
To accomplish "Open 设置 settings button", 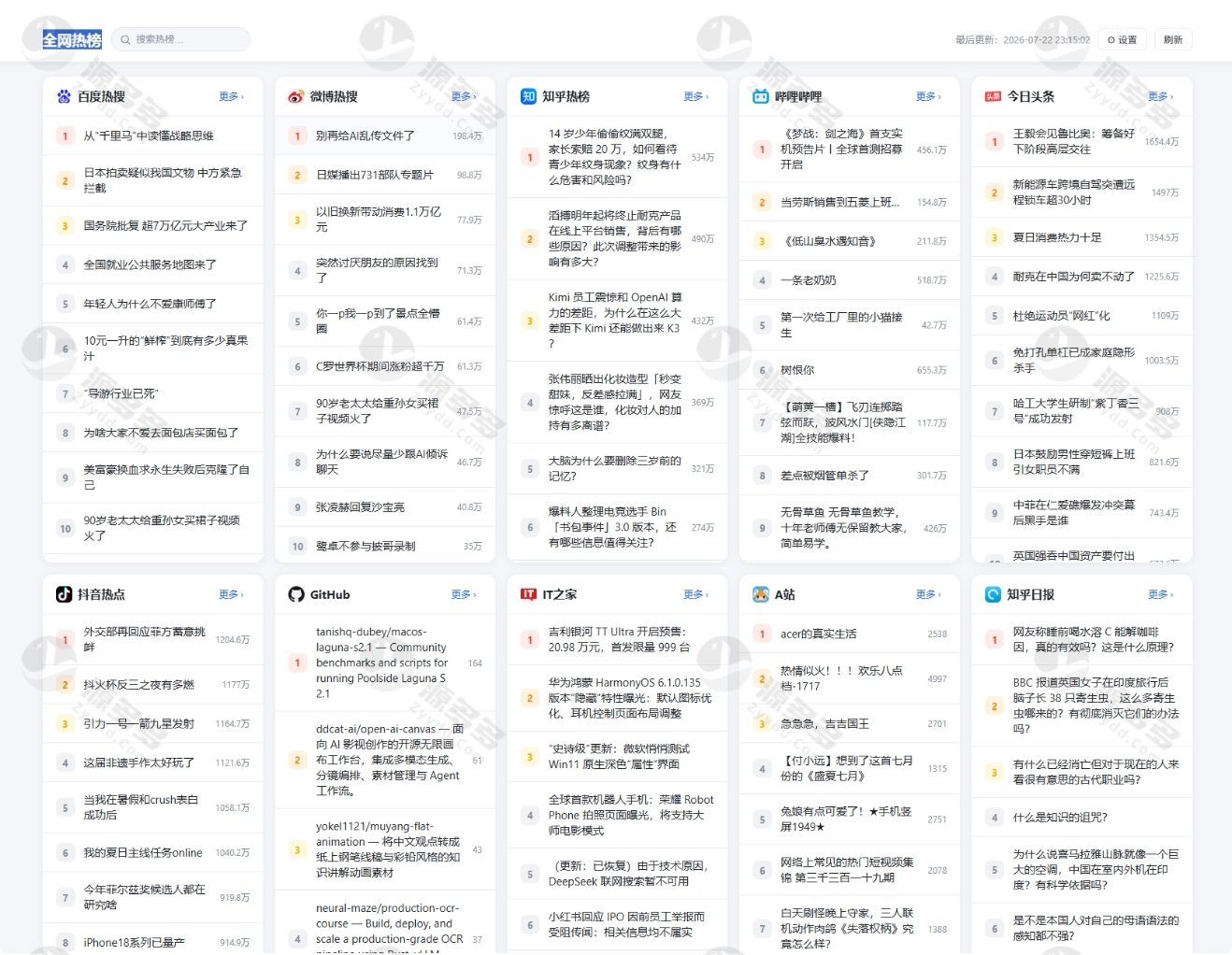I will coord(1123,39).
